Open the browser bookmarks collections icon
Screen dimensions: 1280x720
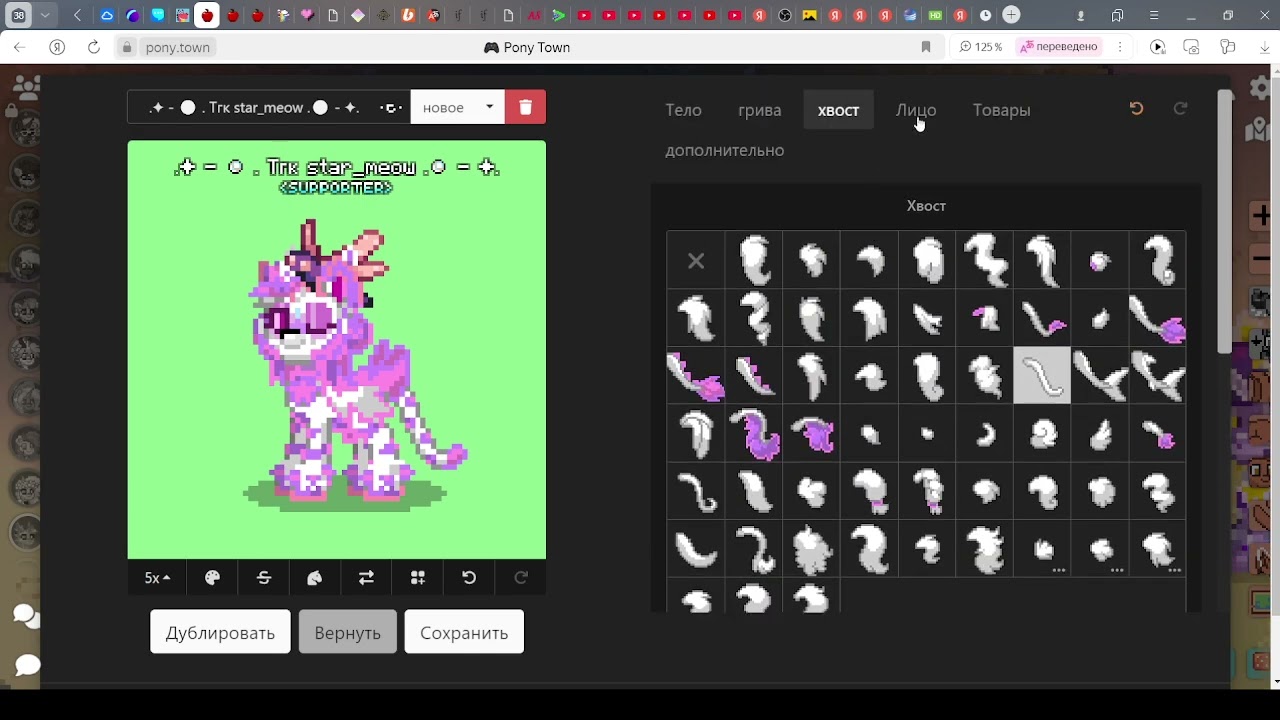coord(1117,15)
